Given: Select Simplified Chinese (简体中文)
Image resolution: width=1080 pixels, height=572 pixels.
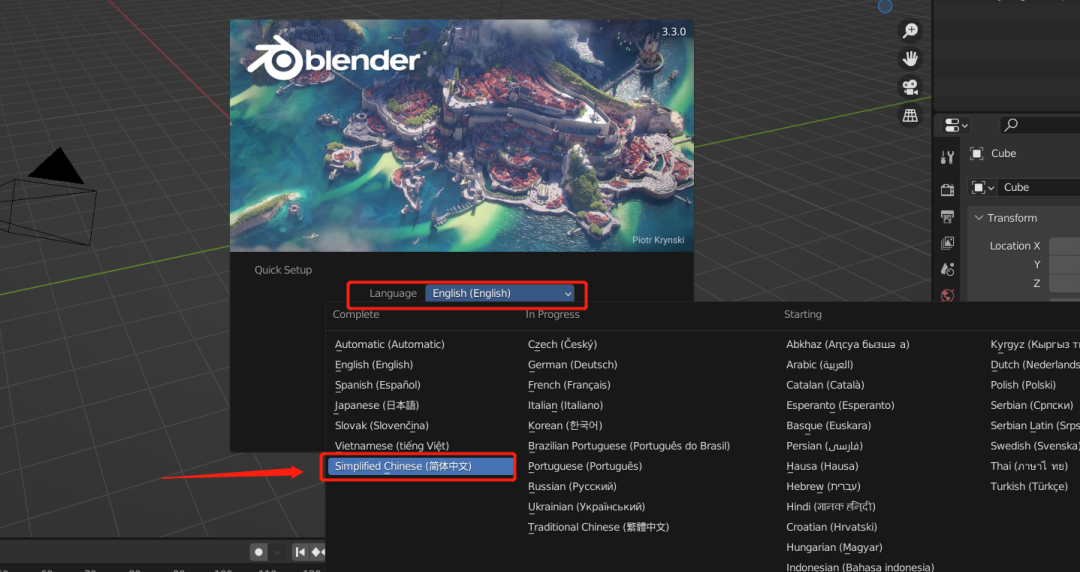Looking at the screenshot, I should pyautogui.click(x=419, y=467).
